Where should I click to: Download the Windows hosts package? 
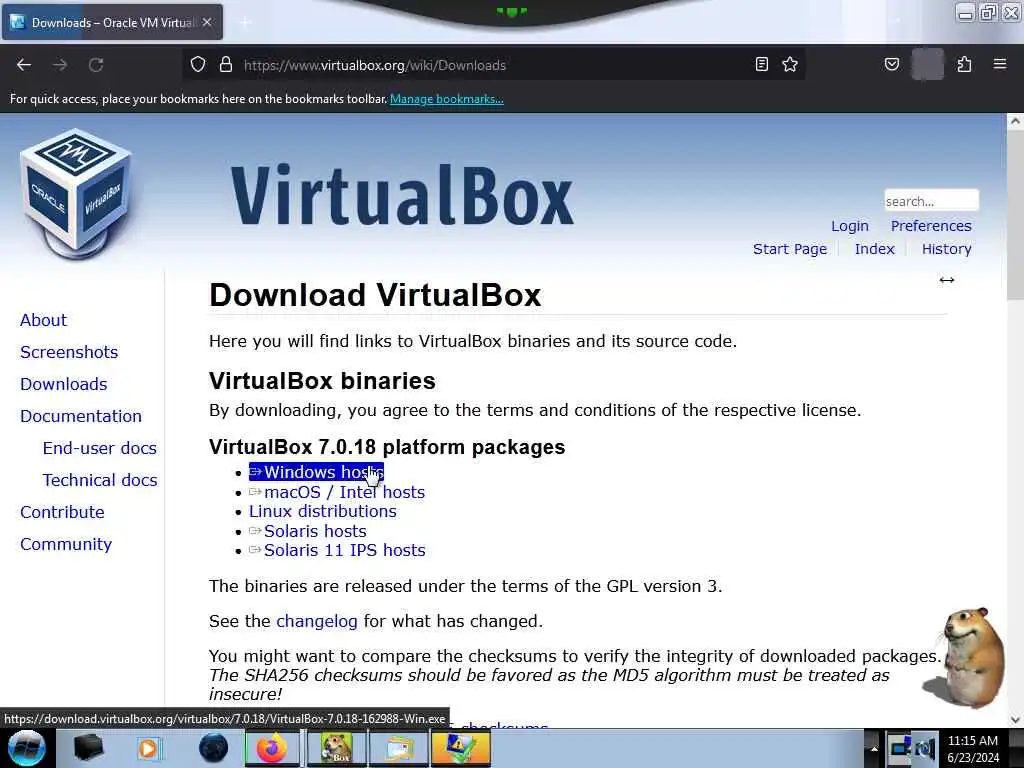[316, 472]
